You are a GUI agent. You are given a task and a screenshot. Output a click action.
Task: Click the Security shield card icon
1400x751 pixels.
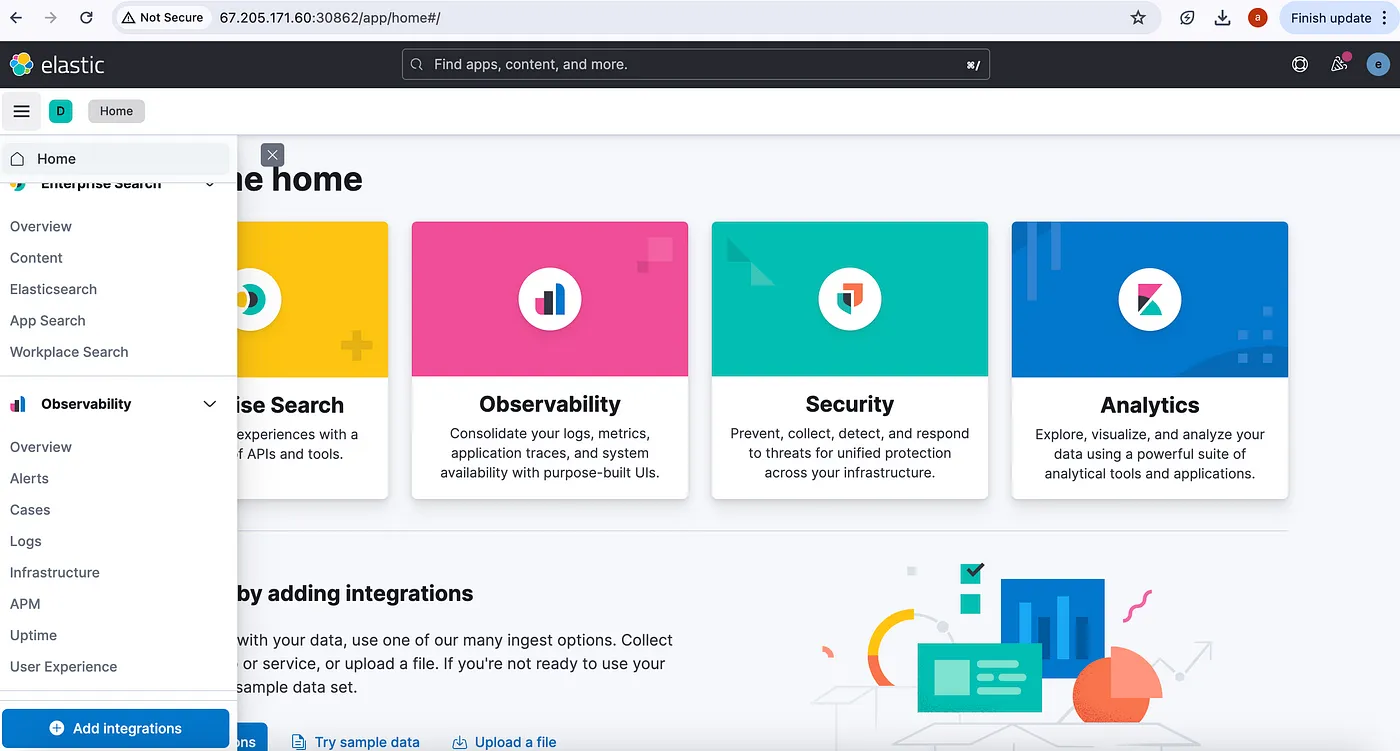[x=850, y=299]
